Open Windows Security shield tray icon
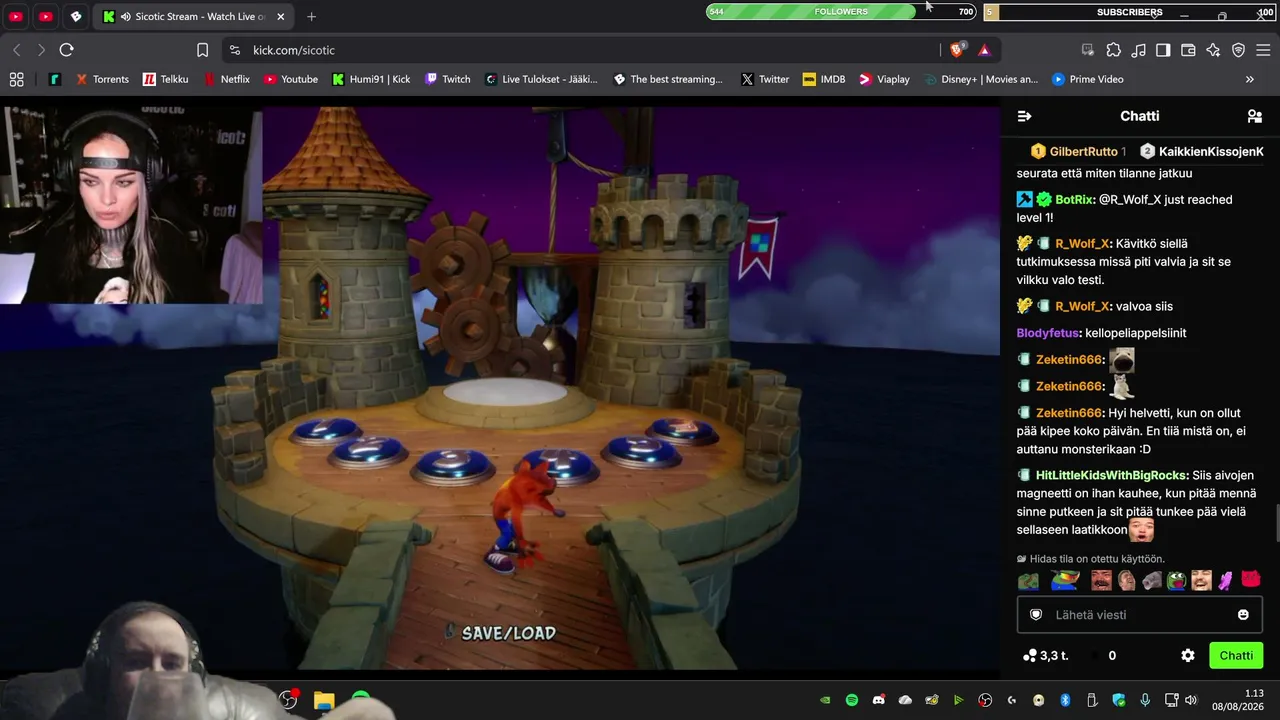 coord(1119,700)
